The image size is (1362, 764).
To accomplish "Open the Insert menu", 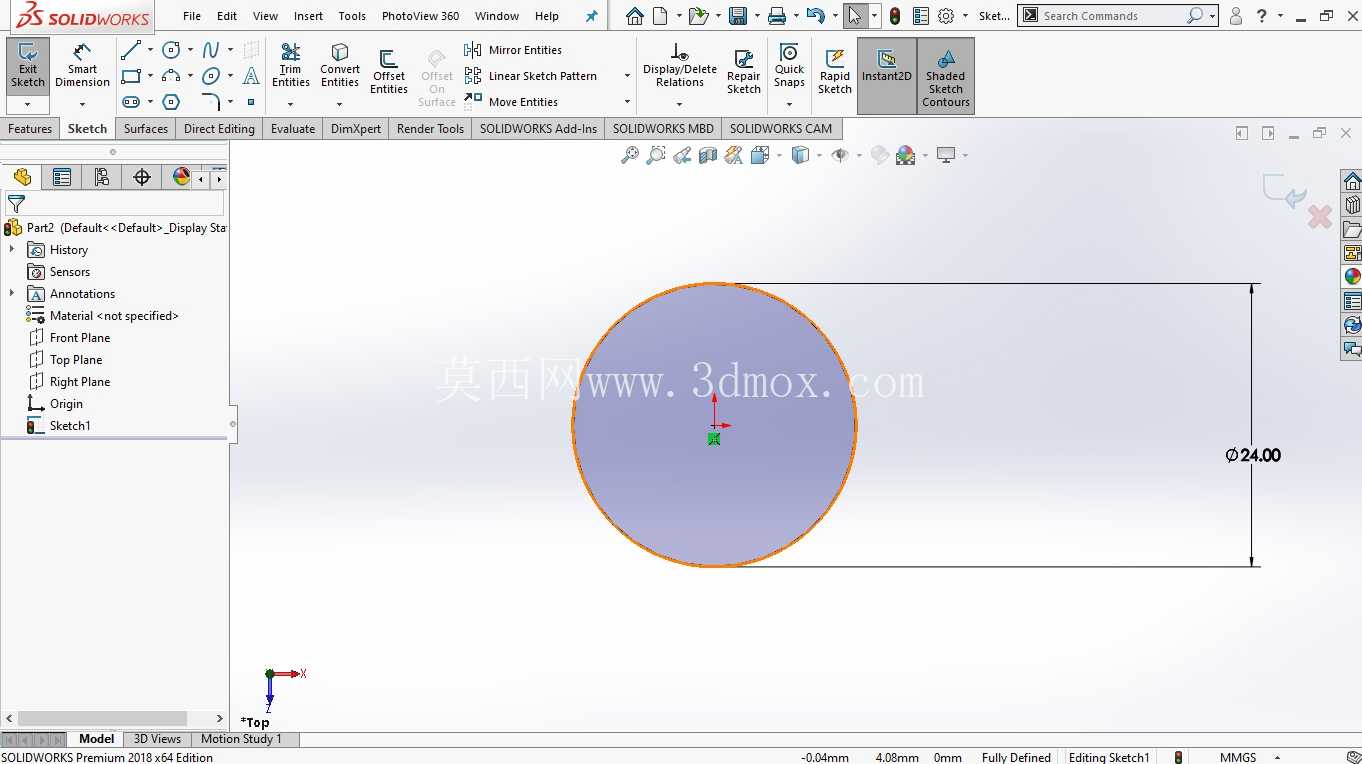I will pos(308,16).
